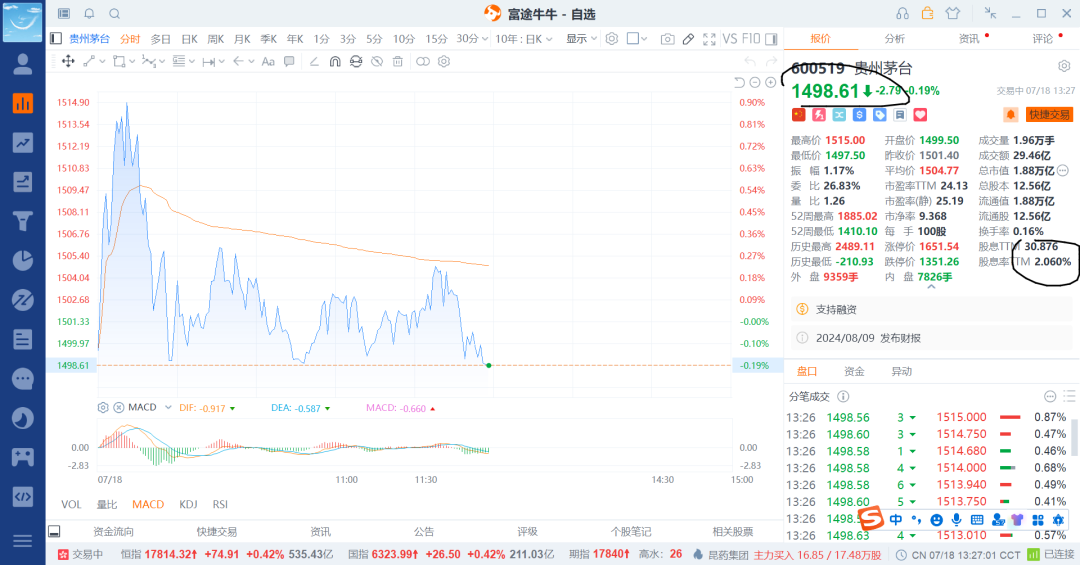Toggle the bottom panel collapse icon
The width and height of the screenshot is (1080, 565).
(x=54, y=531)
